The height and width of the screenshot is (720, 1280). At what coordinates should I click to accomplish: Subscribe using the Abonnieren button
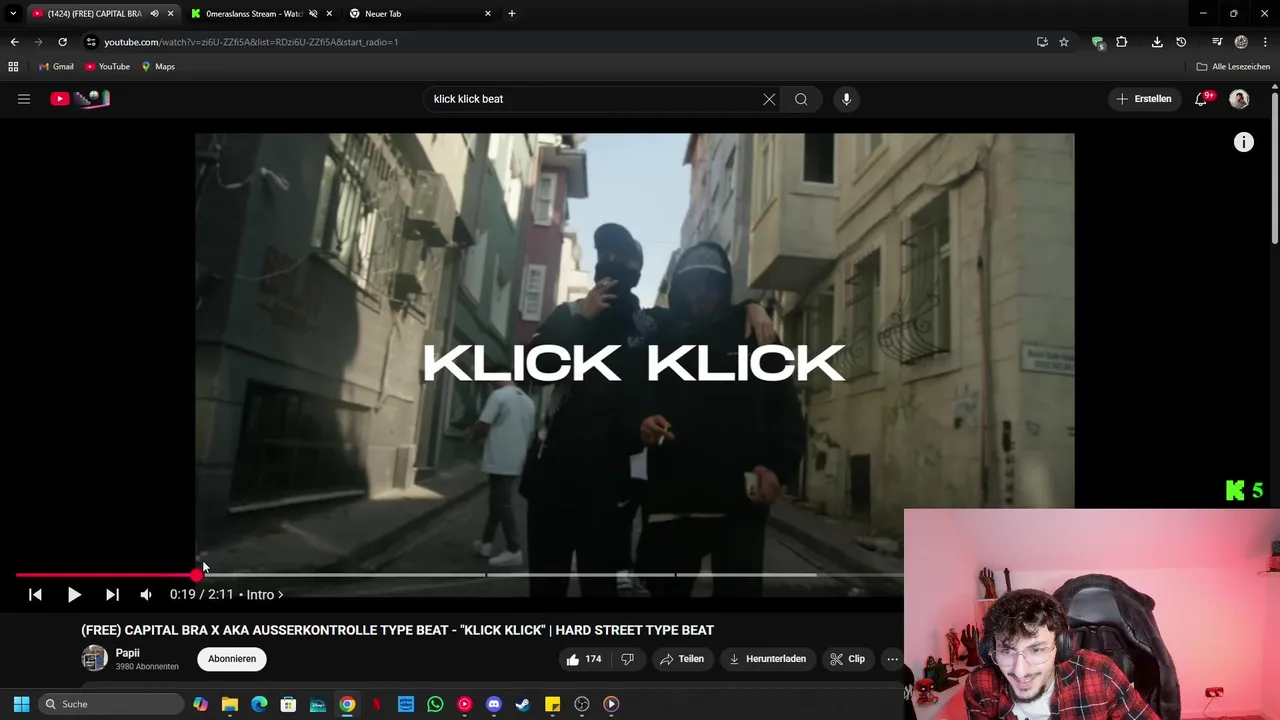232,659
